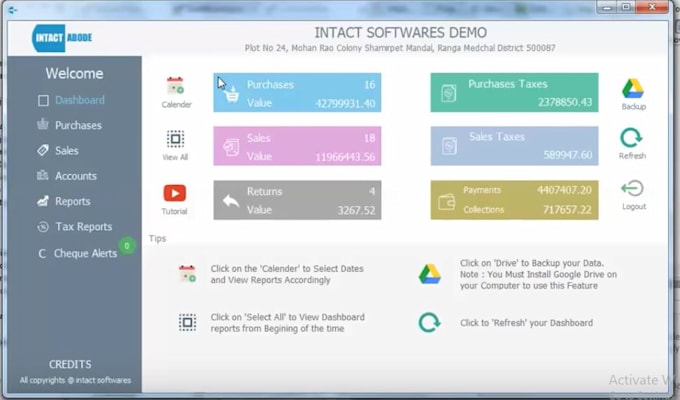The width and height of the screenshot is (680, 400).
Task: Open the gray Returns summary card
Action: point(297,200)
